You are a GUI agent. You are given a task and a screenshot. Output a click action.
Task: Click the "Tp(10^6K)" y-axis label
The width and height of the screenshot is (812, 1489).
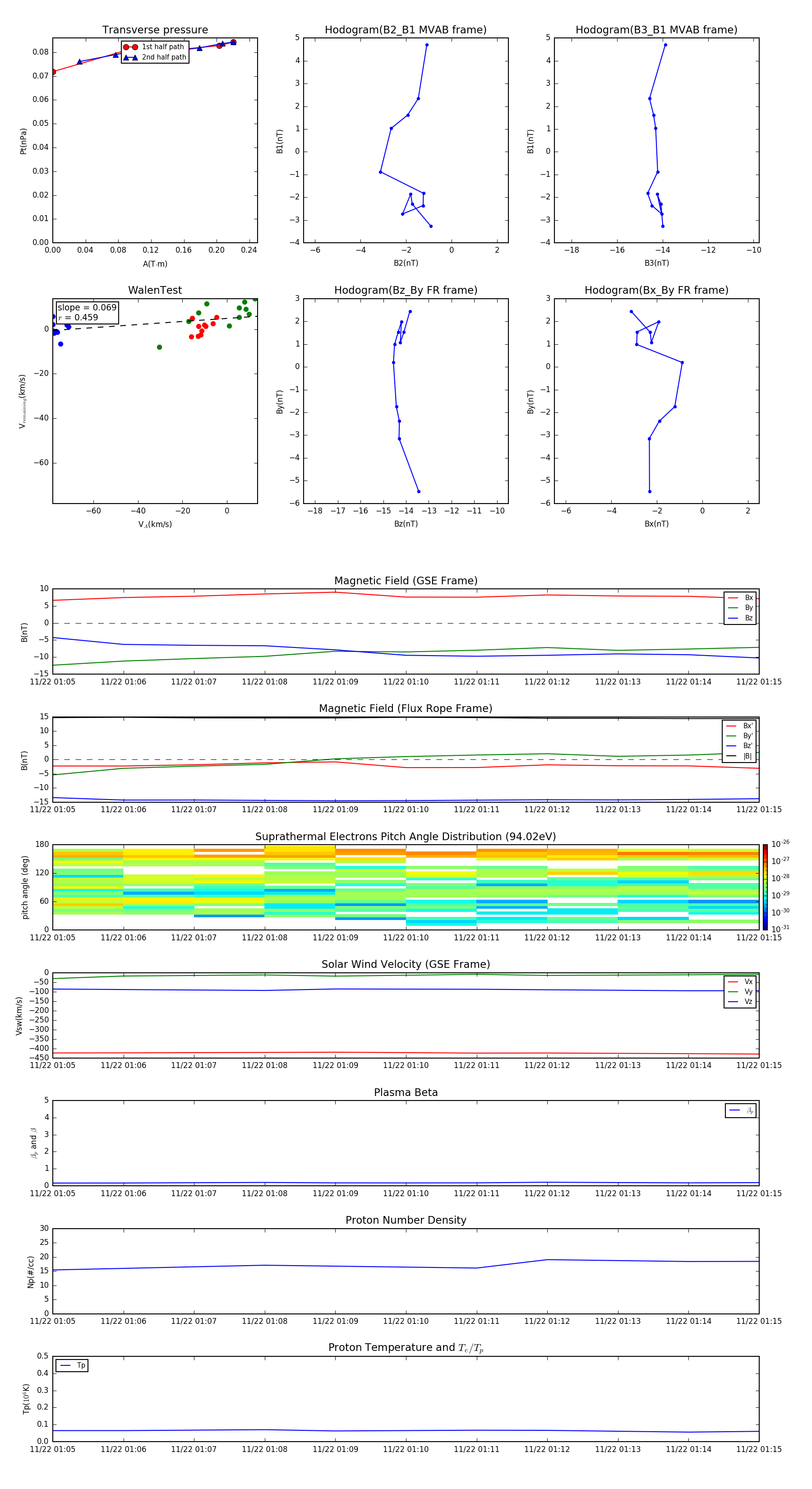(26, 1399)
